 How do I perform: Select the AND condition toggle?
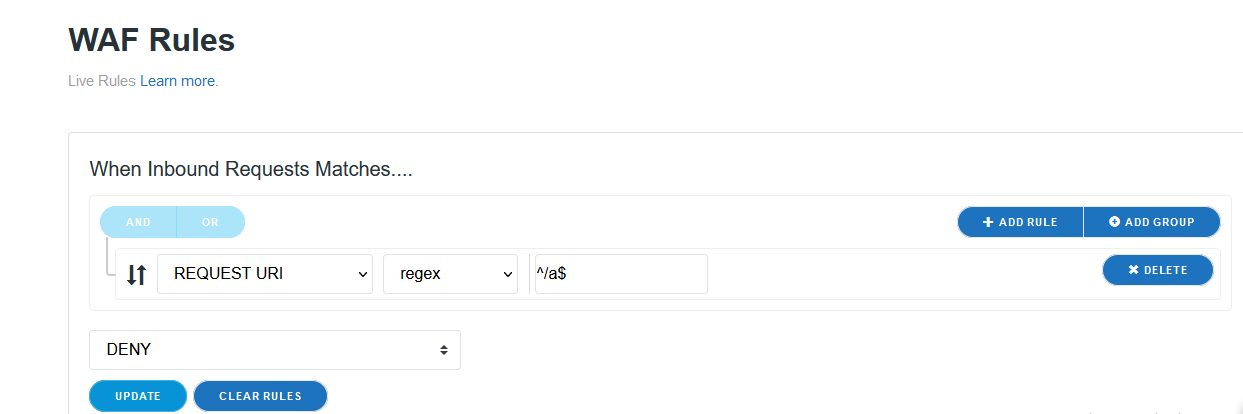point(138,222)
